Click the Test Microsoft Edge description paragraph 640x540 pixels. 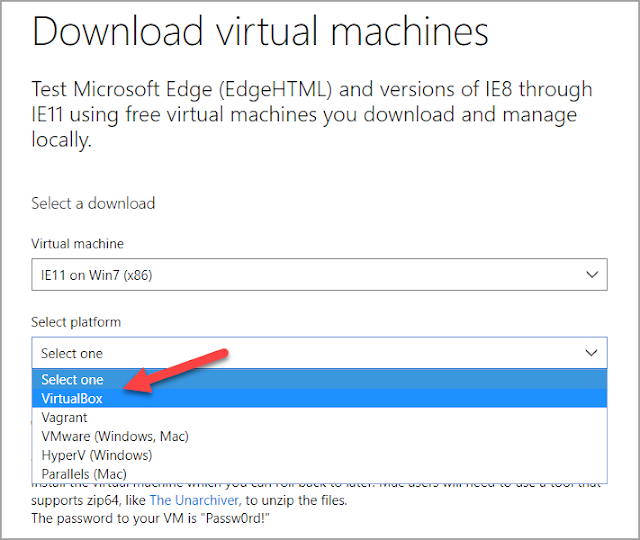tap(312, 114)
